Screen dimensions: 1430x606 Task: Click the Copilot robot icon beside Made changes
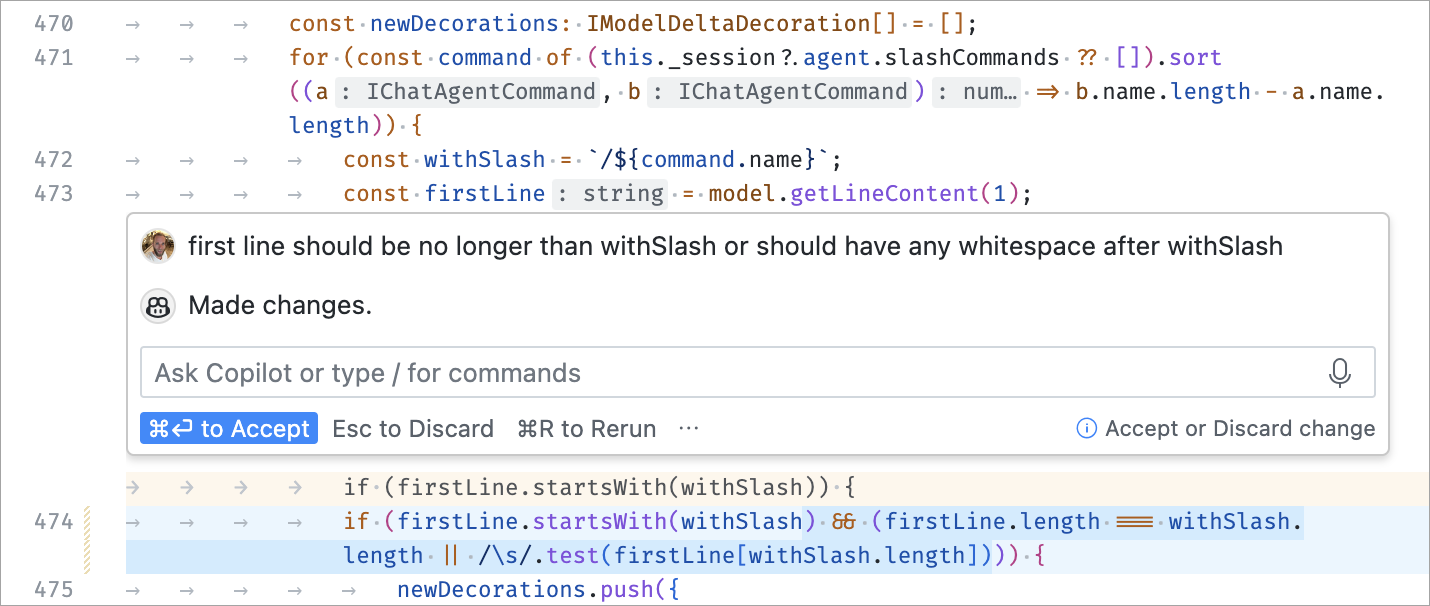(158, 307)
